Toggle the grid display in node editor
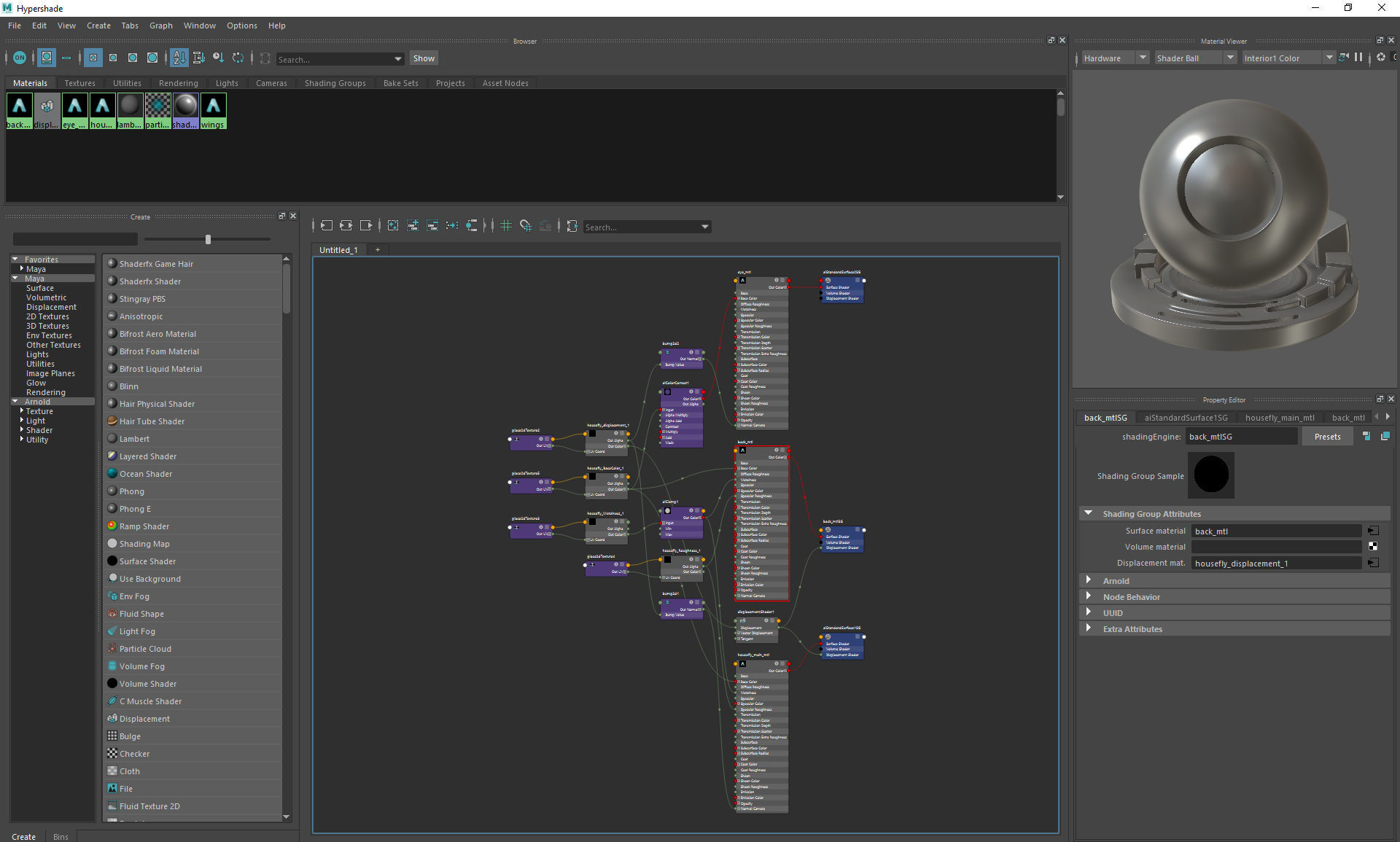This screenshot has width=1400, height=842. [506, 226]
